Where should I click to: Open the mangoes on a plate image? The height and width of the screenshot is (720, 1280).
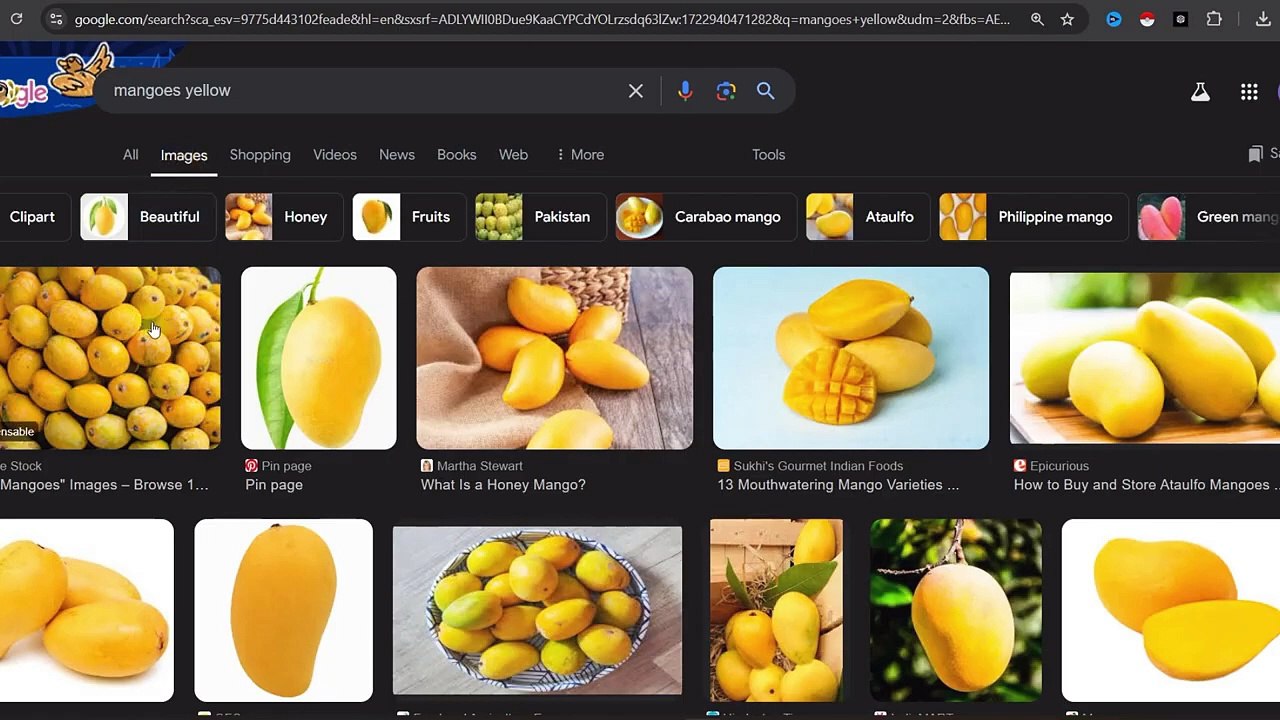click(x=538, y=610)
